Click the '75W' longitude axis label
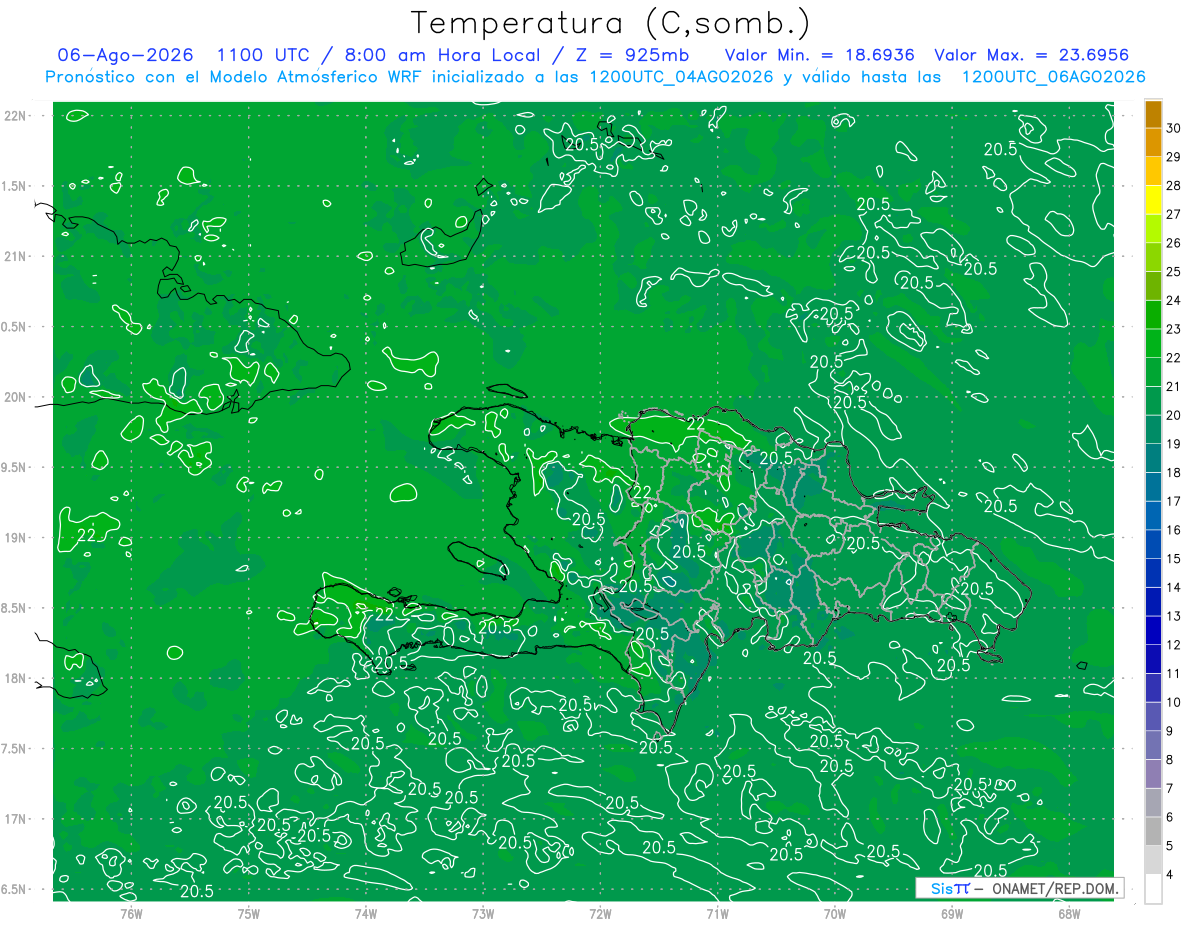Viewport: 1200px width, 927px height. click(x=249, y=912)
